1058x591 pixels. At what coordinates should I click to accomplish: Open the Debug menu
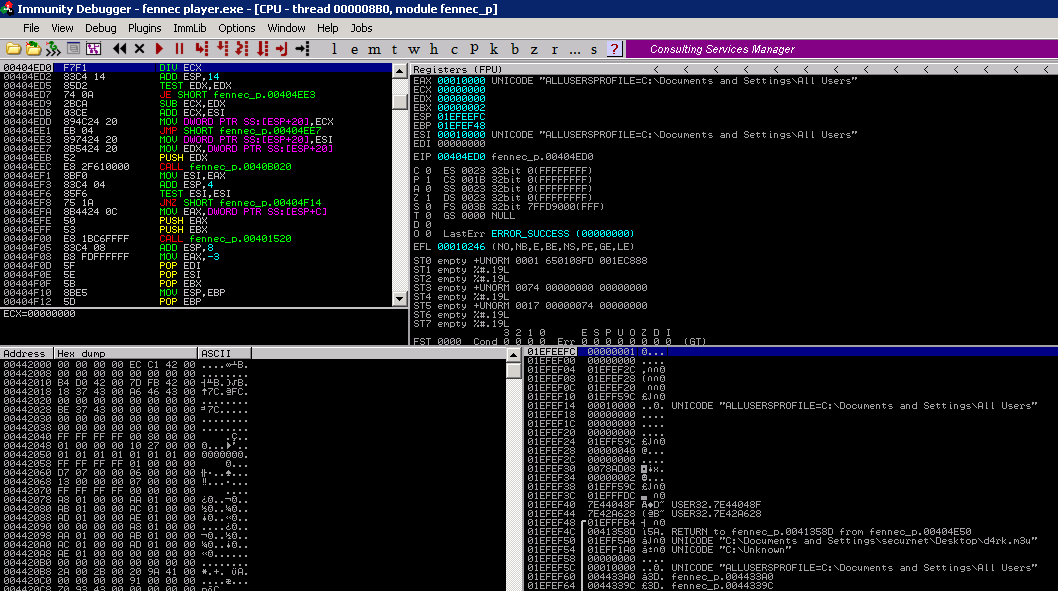pos(101,28)
